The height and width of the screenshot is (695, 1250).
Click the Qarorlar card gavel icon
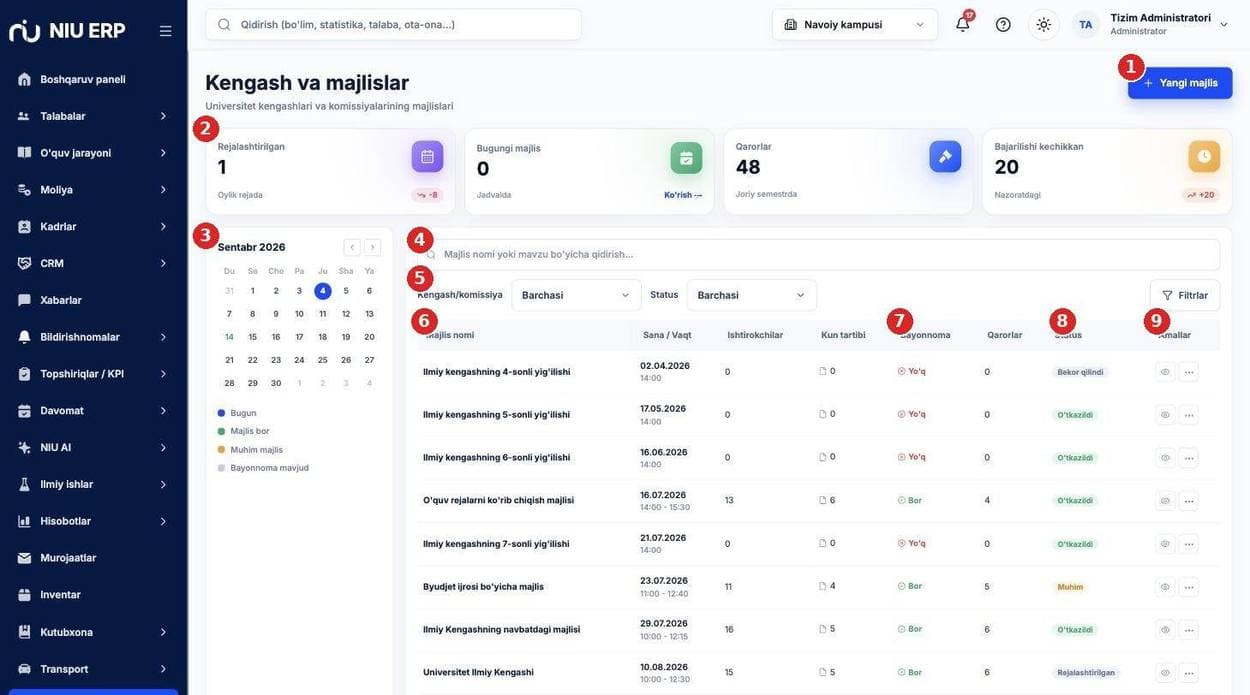tap(945, 157)
